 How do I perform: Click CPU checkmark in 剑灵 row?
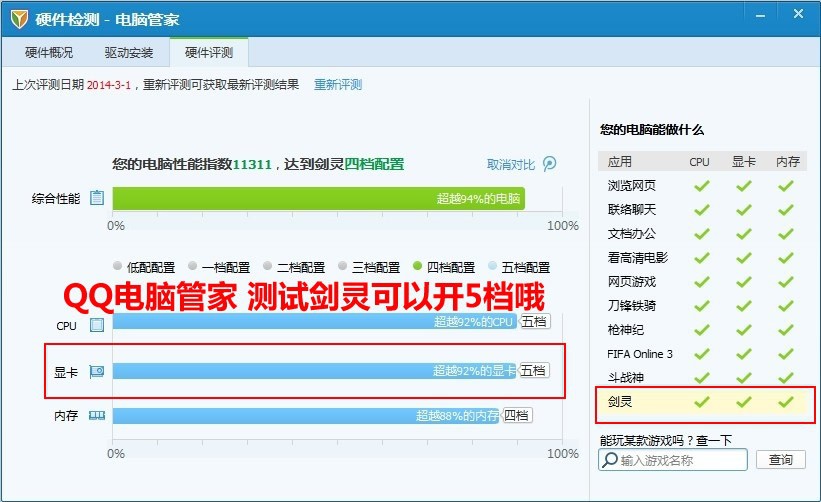pos(702,401)
